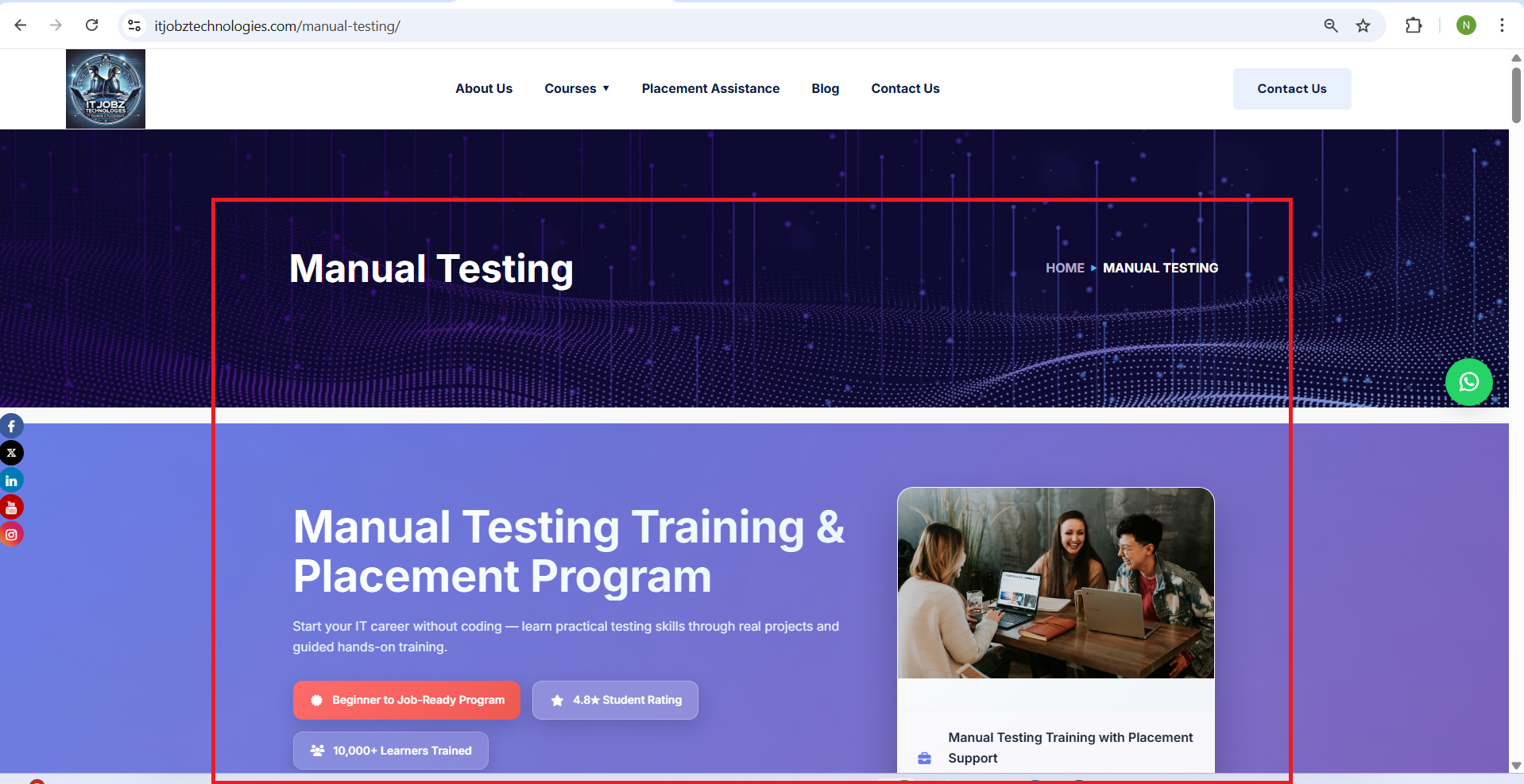
Task: Click the highlighted Contact Us button
Action: point(1291,89)
